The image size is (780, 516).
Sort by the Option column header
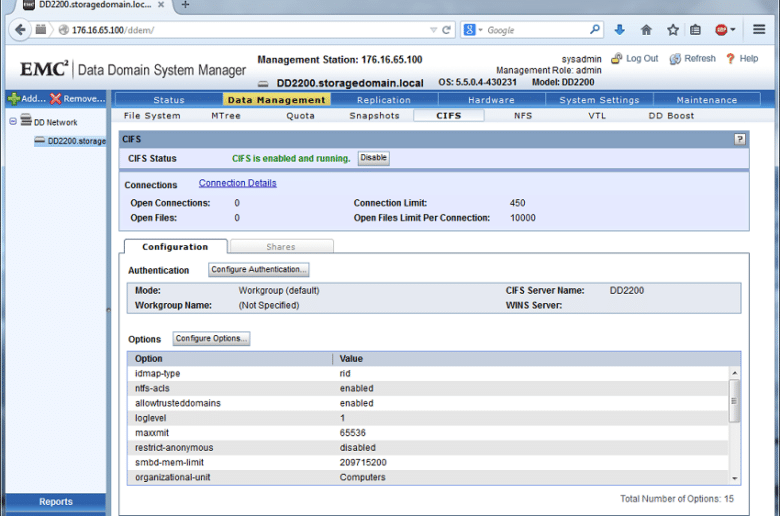point(230,359)
